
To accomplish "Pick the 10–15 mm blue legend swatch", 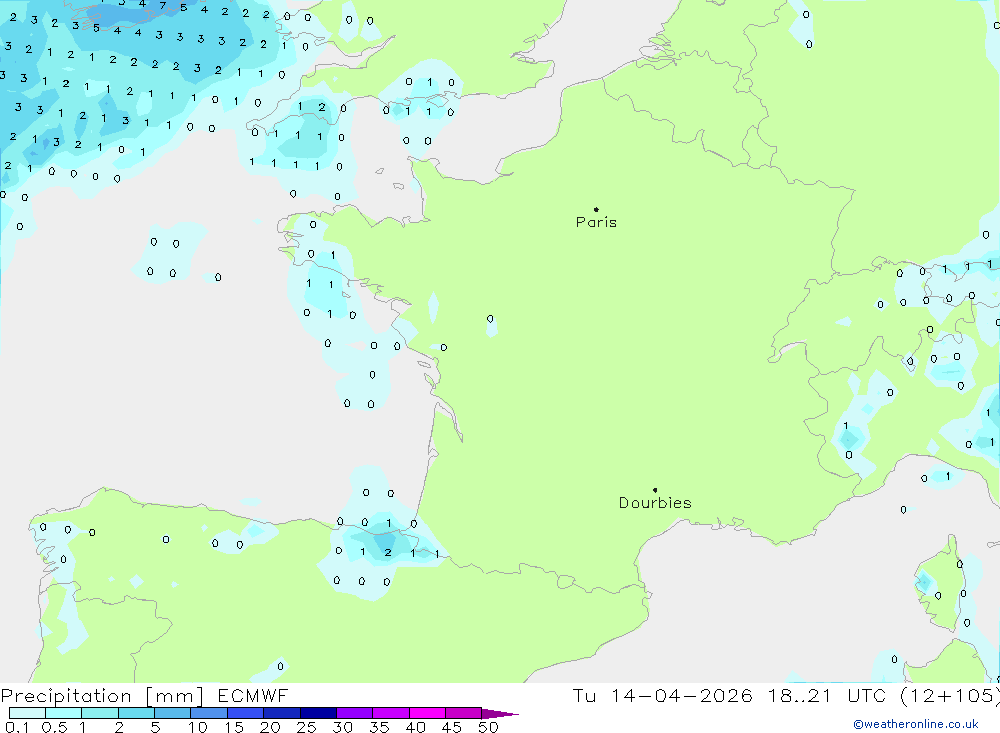I will (209, 713).
